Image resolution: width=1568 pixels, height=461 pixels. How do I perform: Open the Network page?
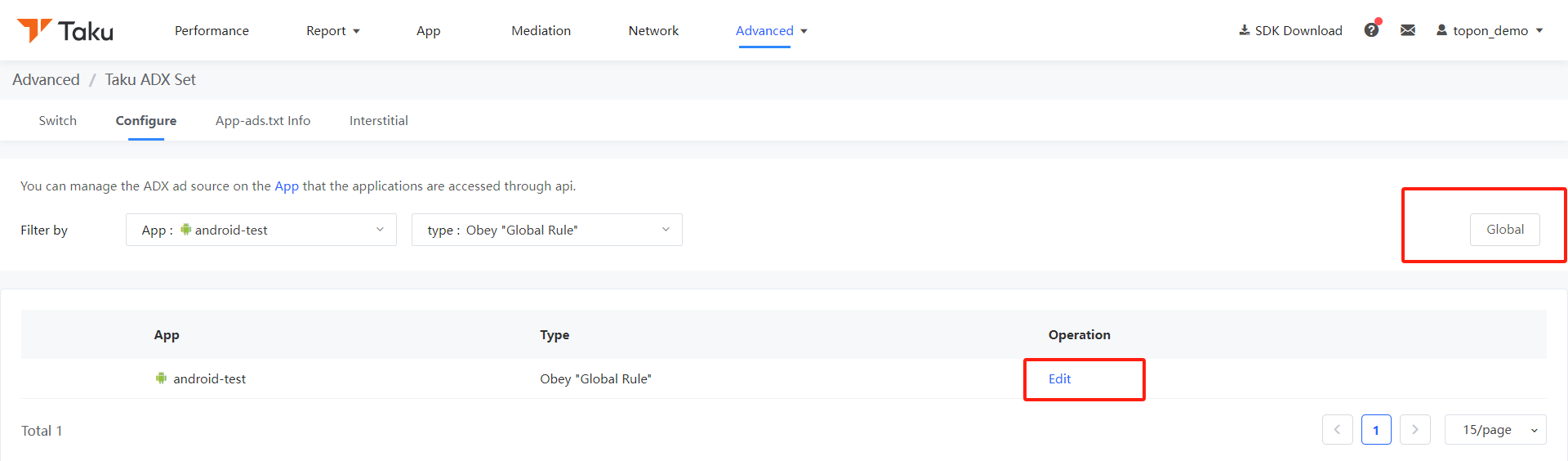(x=653, y=30)
